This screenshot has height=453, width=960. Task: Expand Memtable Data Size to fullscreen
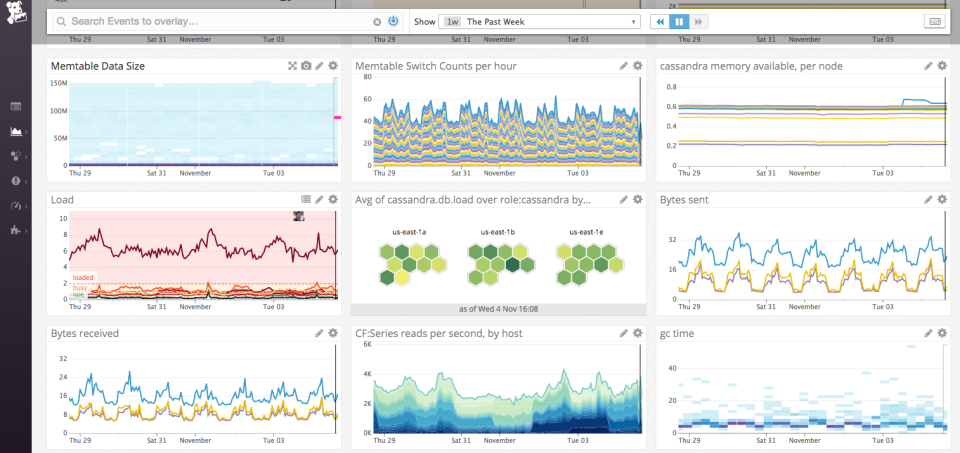pos(293,66)
